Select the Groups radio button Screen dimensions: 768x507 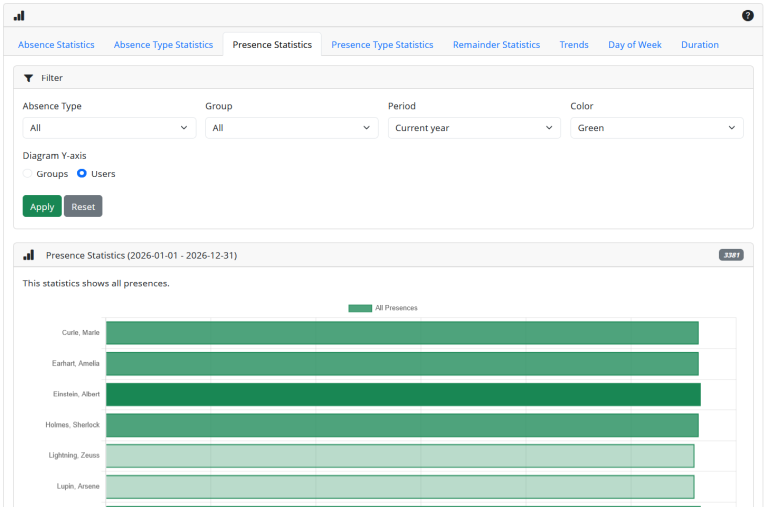click(x=28, y=174)
